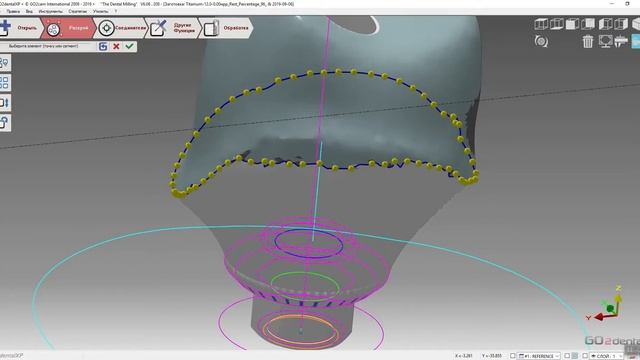640x360 pixels.
Task: Select the first wireframe cube view icon
Action: 541,24
